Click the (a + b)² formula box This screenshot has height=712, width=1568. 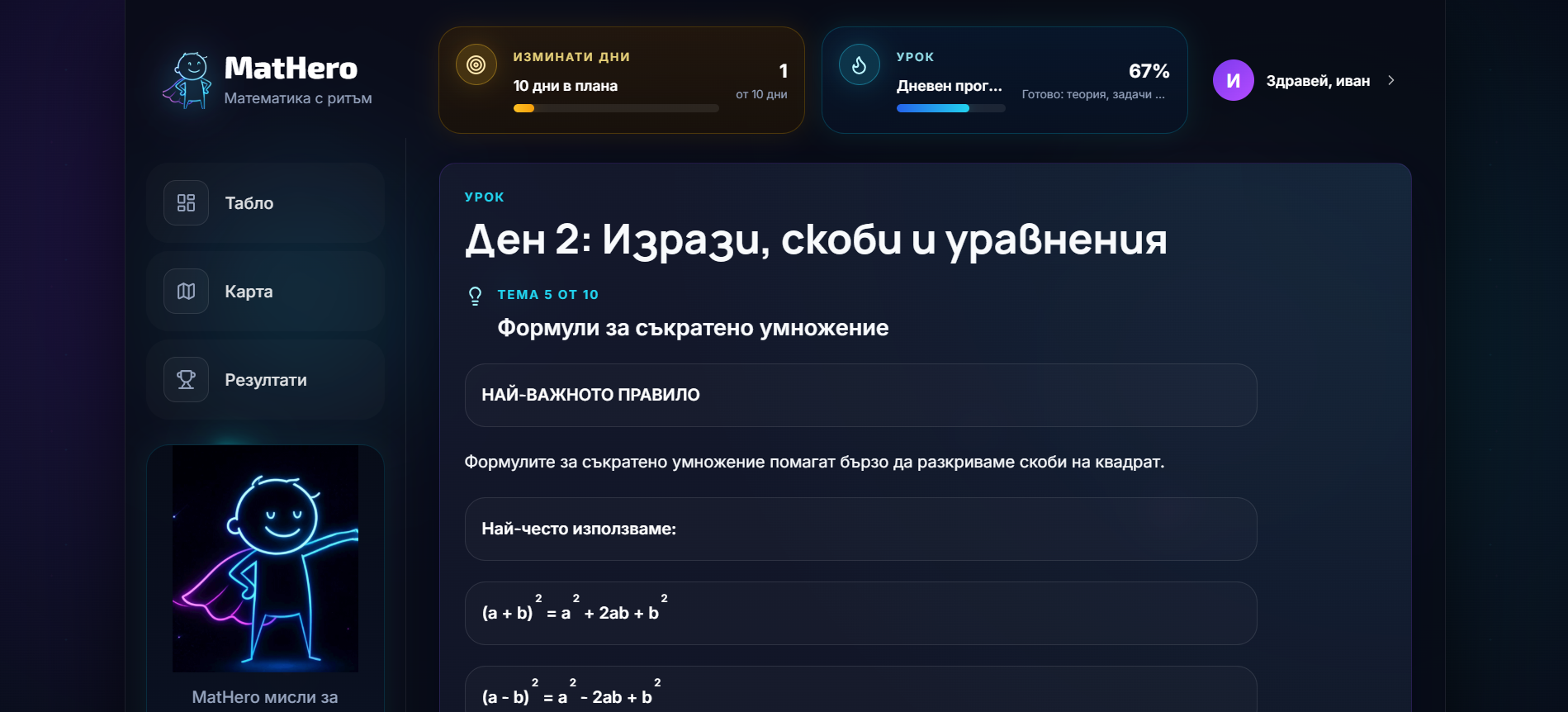[x=860, y=613]
